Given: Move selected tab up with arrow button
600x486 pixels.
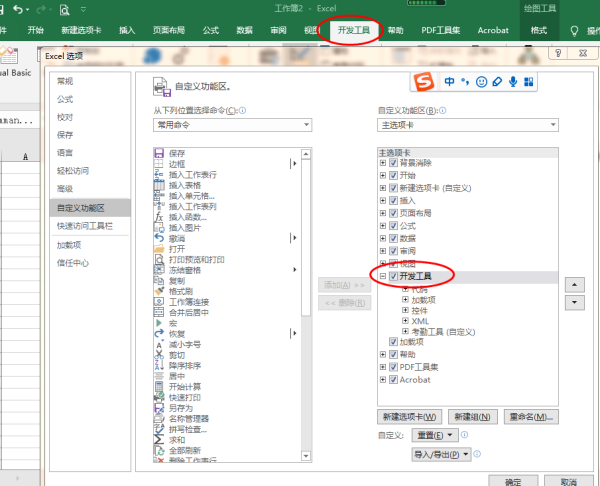Looking at the screenshot, I should tap(574, 285).
